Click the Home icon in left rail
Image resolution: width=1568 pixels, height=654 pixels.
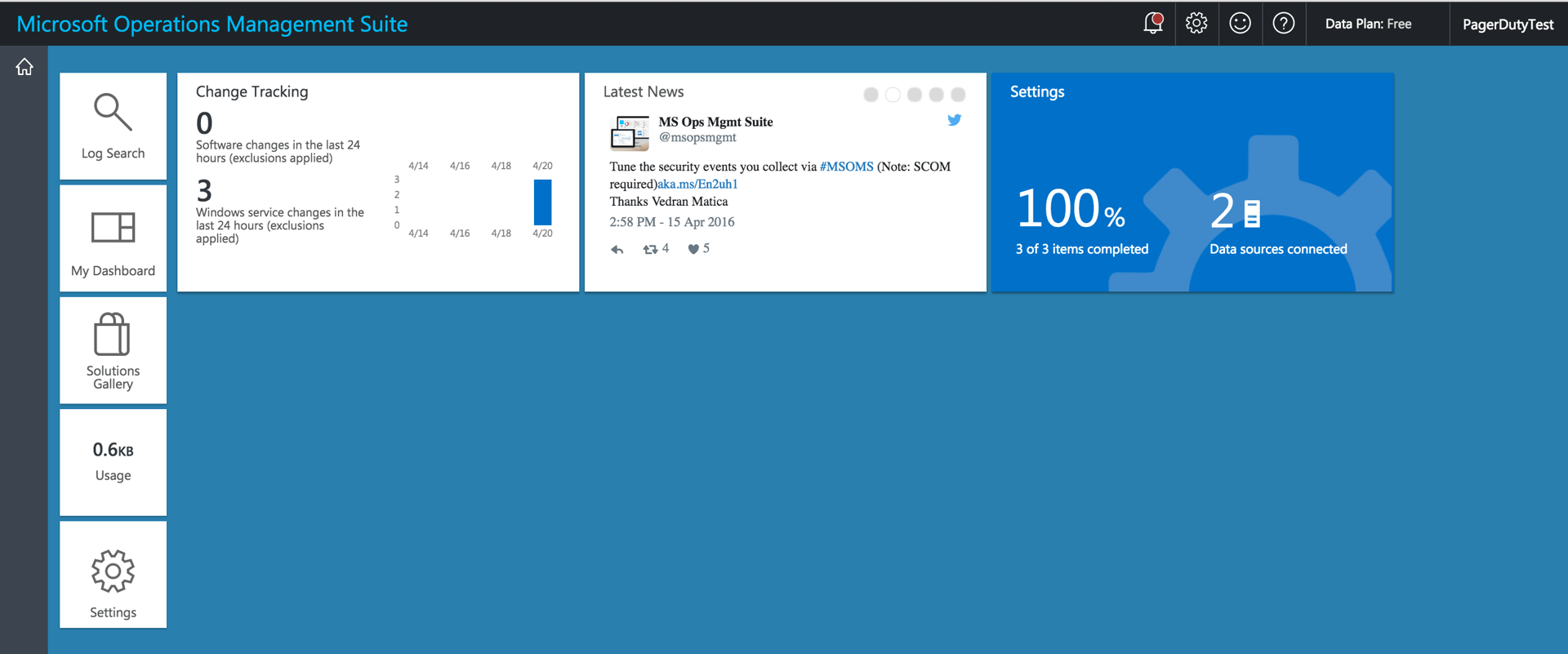point(24,67)
